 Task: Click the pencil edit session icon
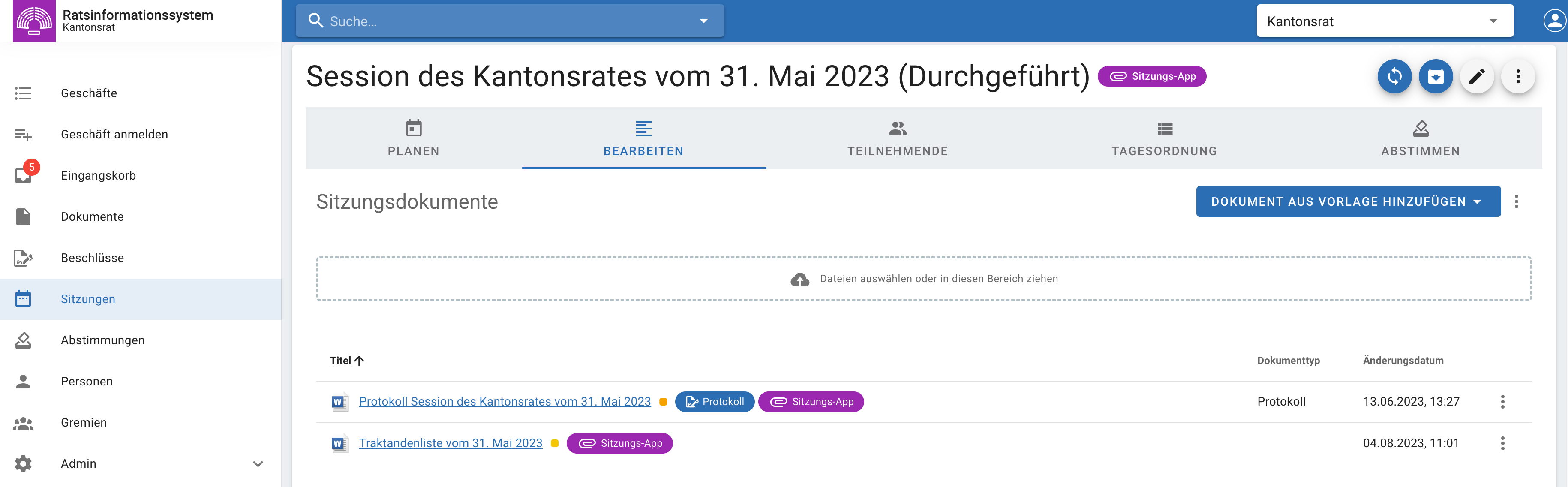click(1477, 76)
